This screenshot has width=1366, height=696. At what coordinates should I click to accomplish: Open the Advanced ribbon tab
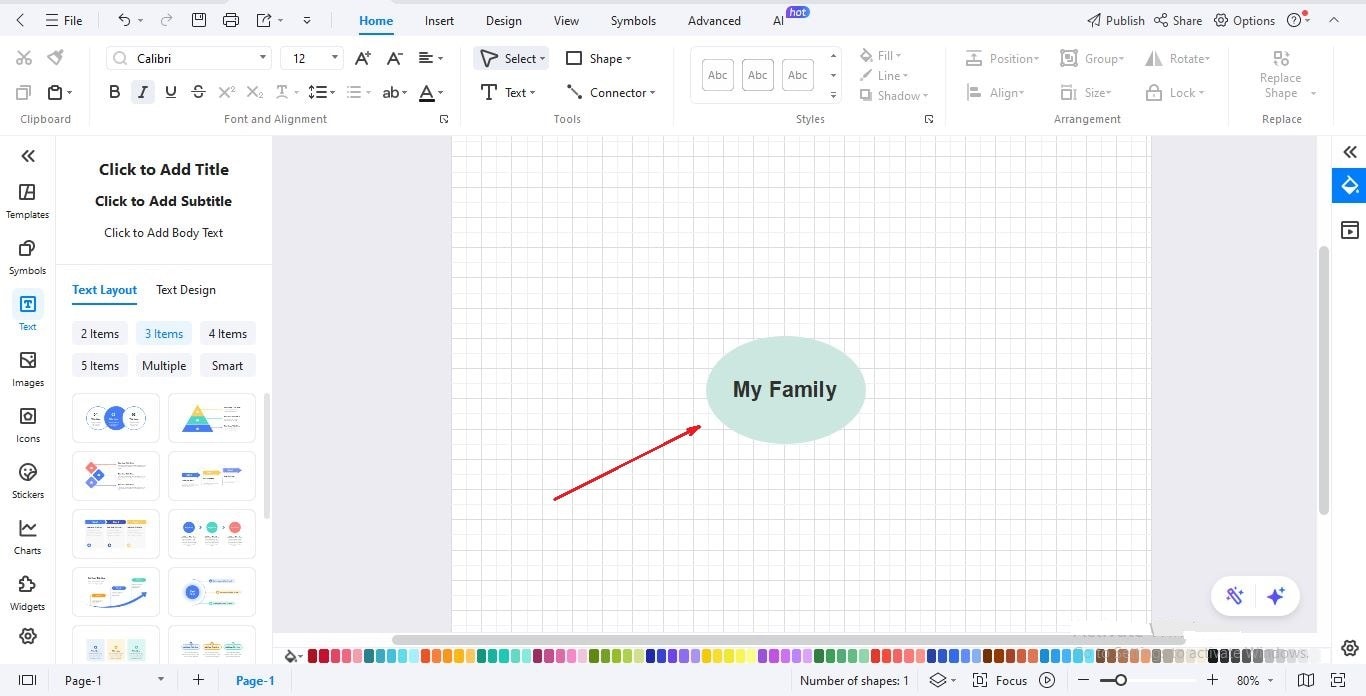714,20
